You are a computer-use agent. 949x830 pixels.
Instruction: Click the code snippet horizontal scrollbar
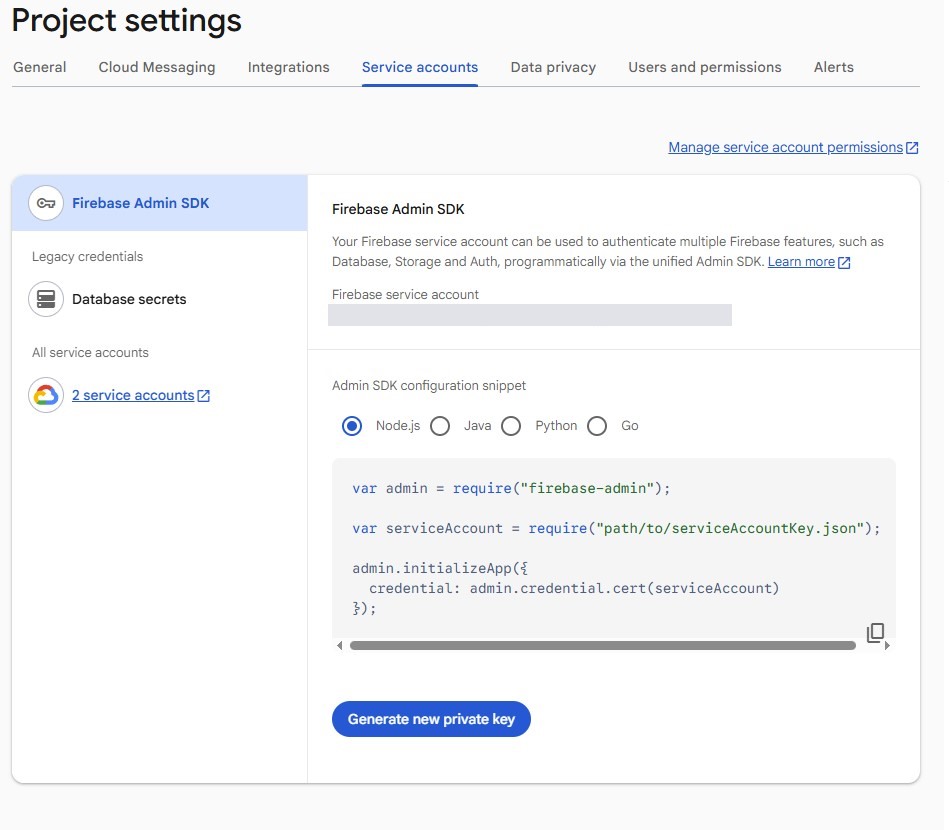[x=602, y=646]
